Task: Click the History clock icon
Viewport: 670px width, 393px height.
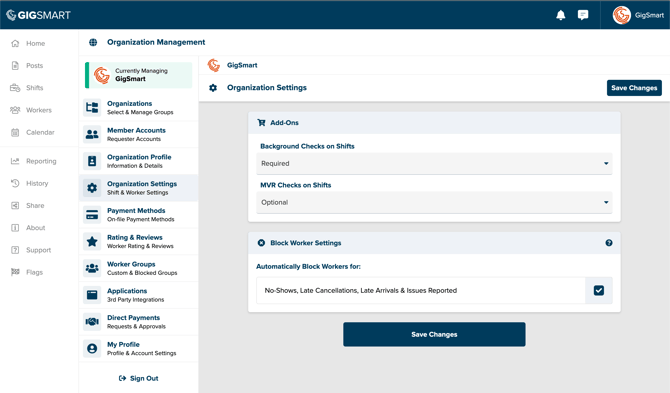Action: [15, 183]
